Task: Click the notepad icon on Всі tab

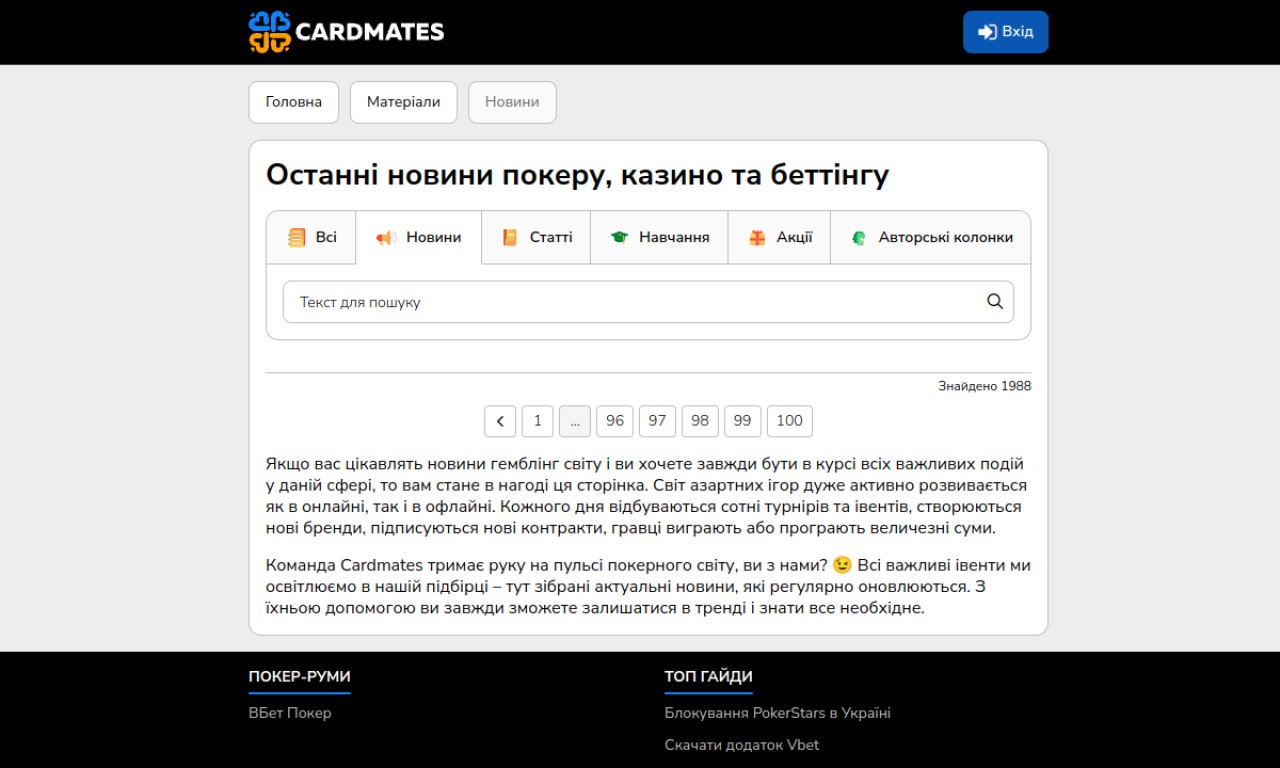Action: (x=296, y=238)
